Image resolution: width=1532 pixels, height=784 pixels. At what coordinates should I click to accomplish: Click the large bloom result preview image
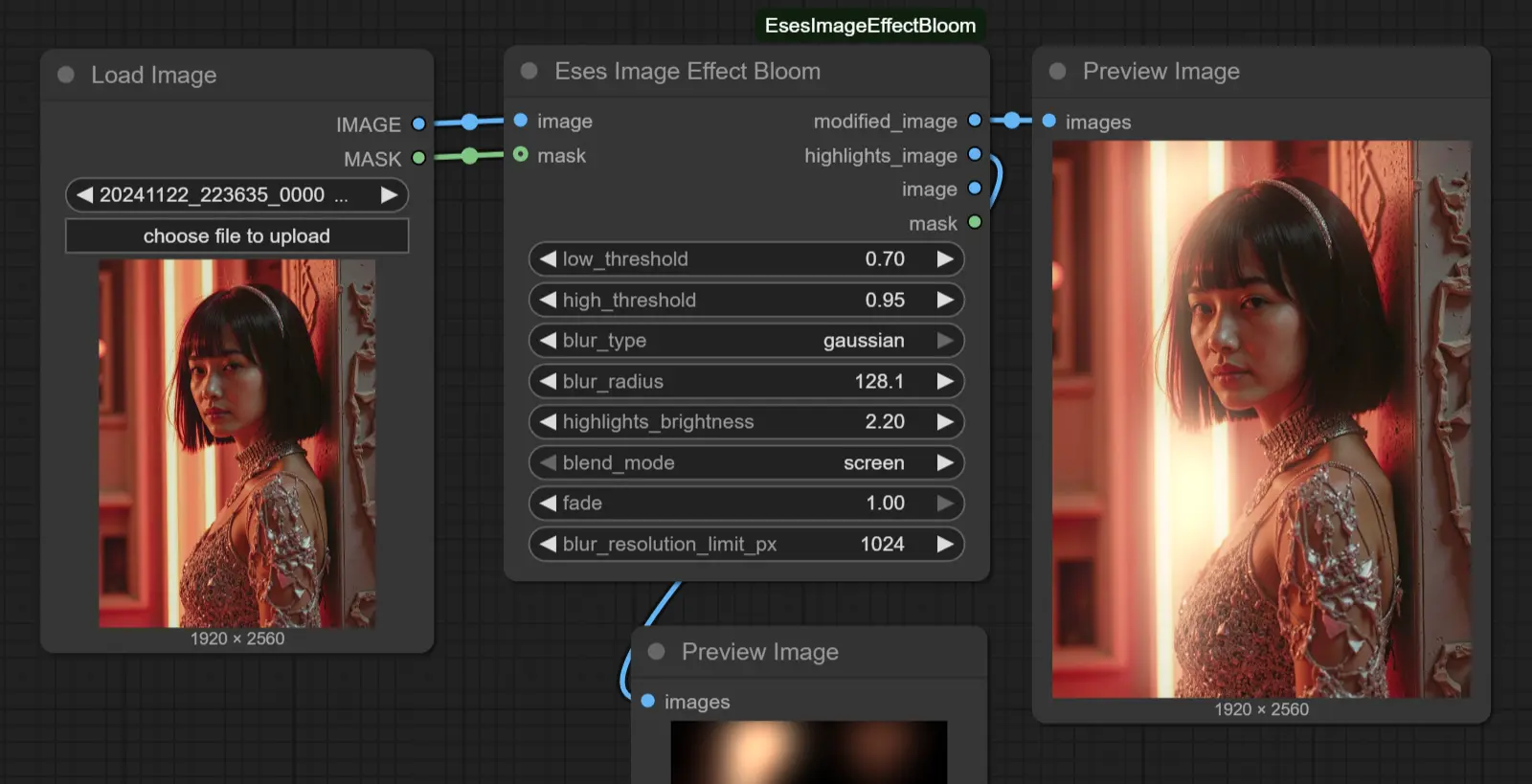pyautogui.click(x=1261, y=419)
